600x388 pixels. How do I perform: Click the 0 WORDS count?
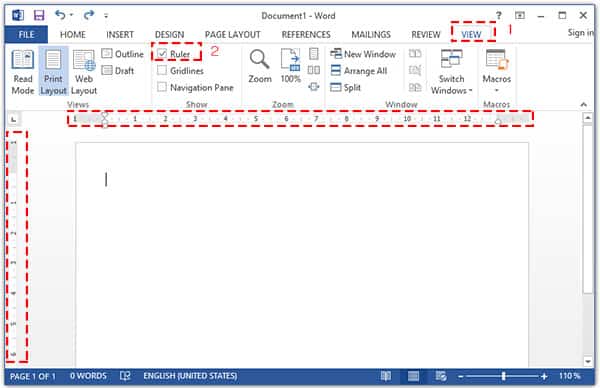click(x=88, y=376)
